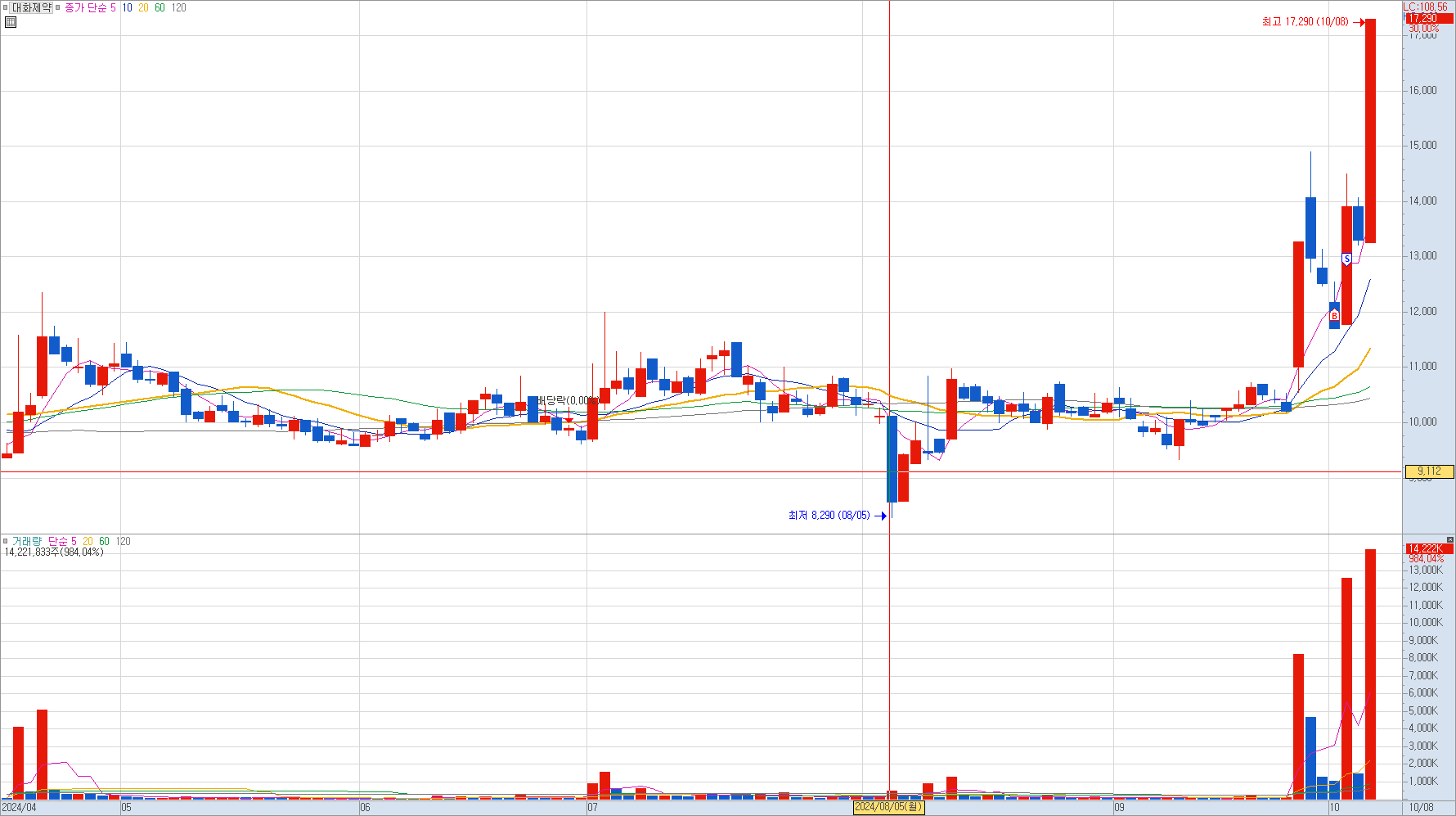The width and height of the screenshot is (1456, 816).
Task: Open the data table grid icon
Action: click(11, 22)
